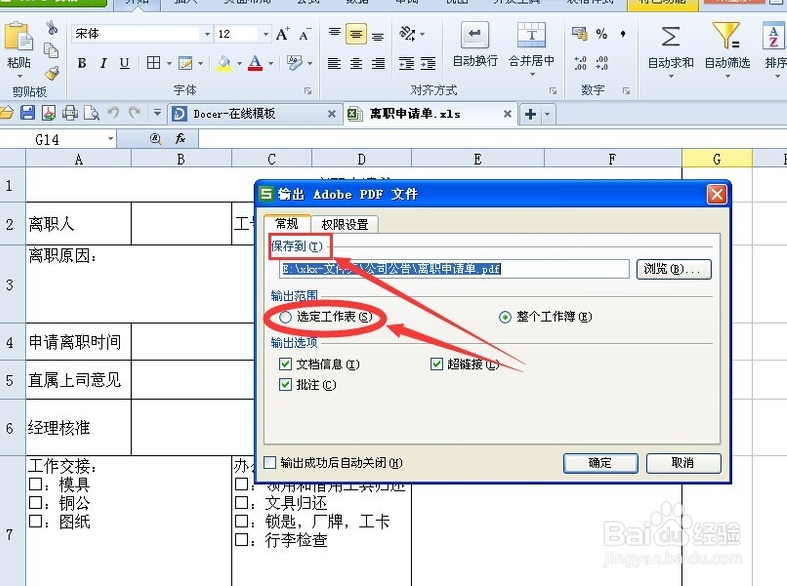787x586 pixels.
Task: Switch to the 常规 tab in dialog
Action: tap(287, 223)
